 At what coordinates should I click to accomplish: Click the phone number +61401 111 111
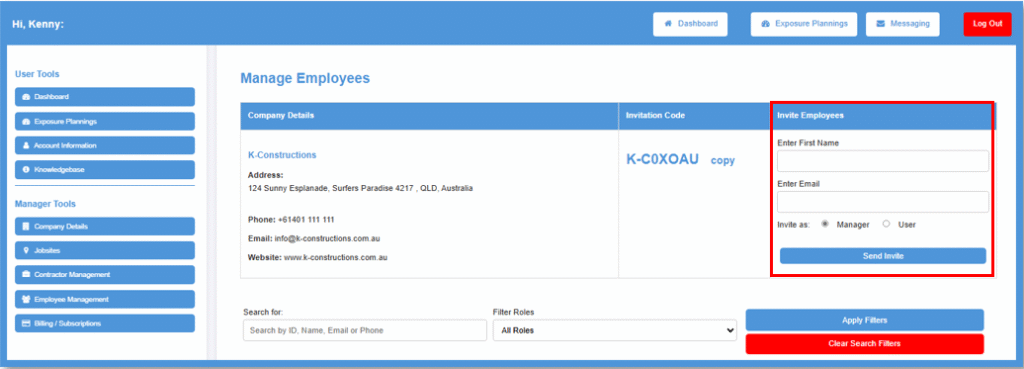point(306,219)
